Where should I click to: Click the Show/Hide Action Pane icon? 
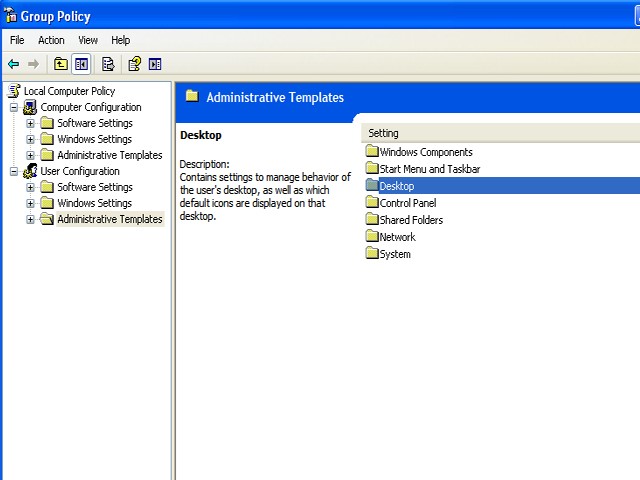point(155,64)
